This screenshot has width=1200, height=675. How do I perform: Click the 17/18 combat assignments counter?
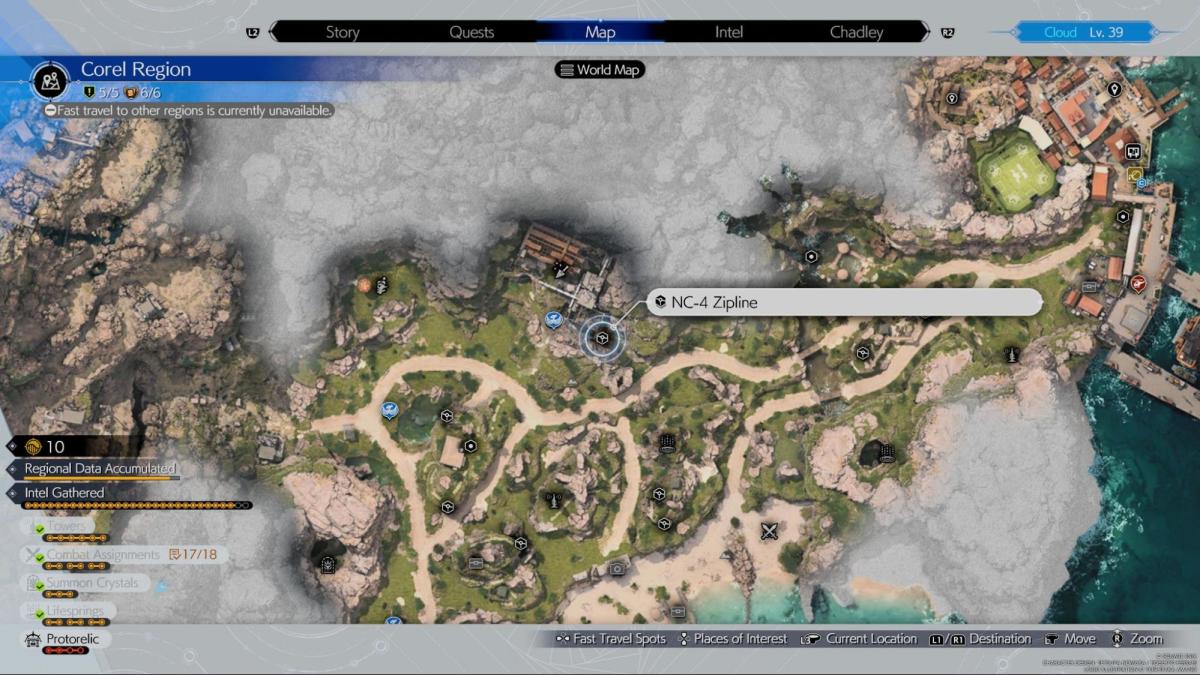pyautogui.click(x=194, y=554)
